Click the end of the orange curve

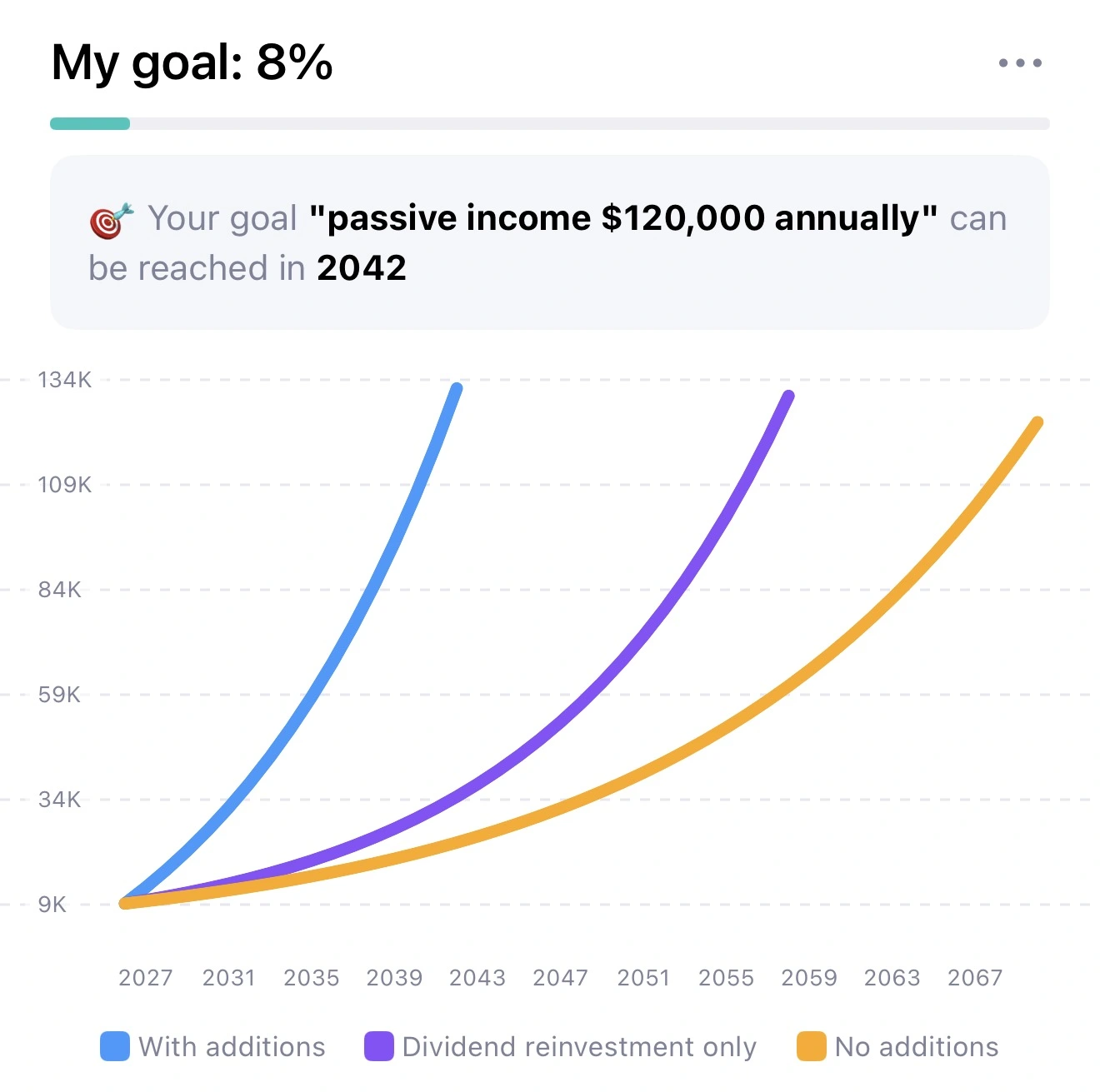tap(1037, 423)
